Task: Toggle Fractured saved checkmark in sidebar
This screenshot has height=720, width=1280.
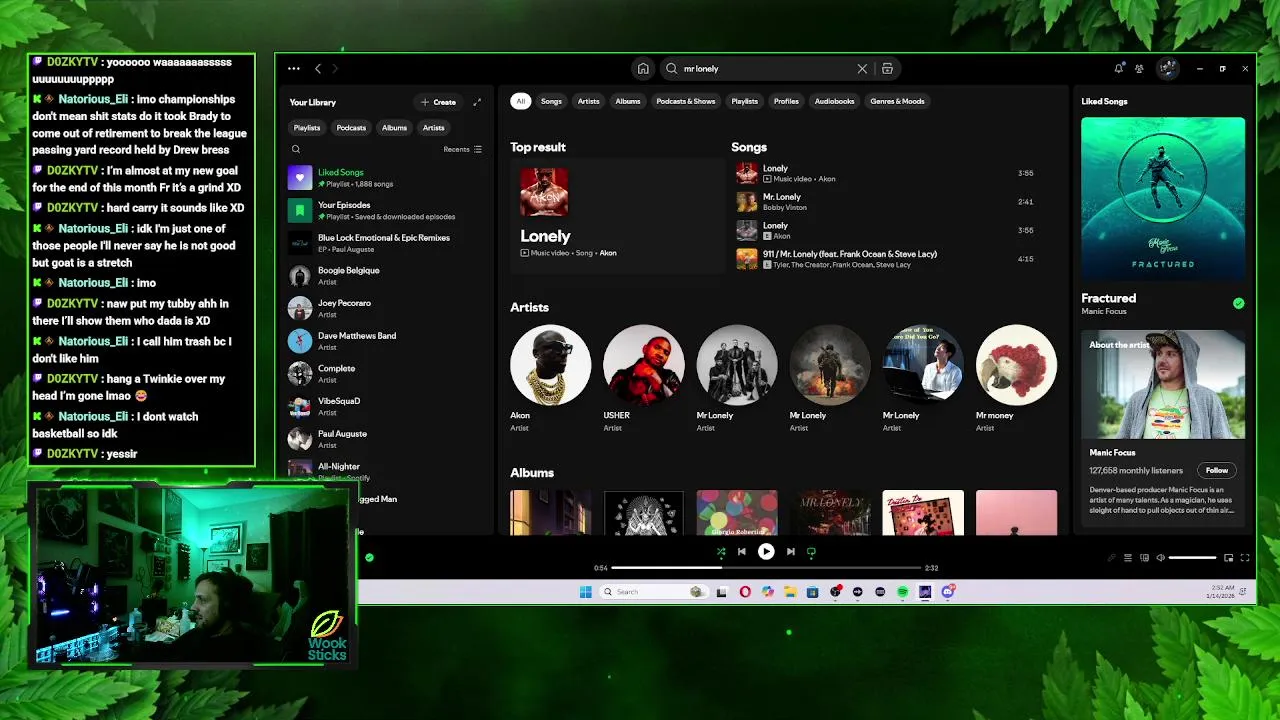Action: click(1238, 303)
